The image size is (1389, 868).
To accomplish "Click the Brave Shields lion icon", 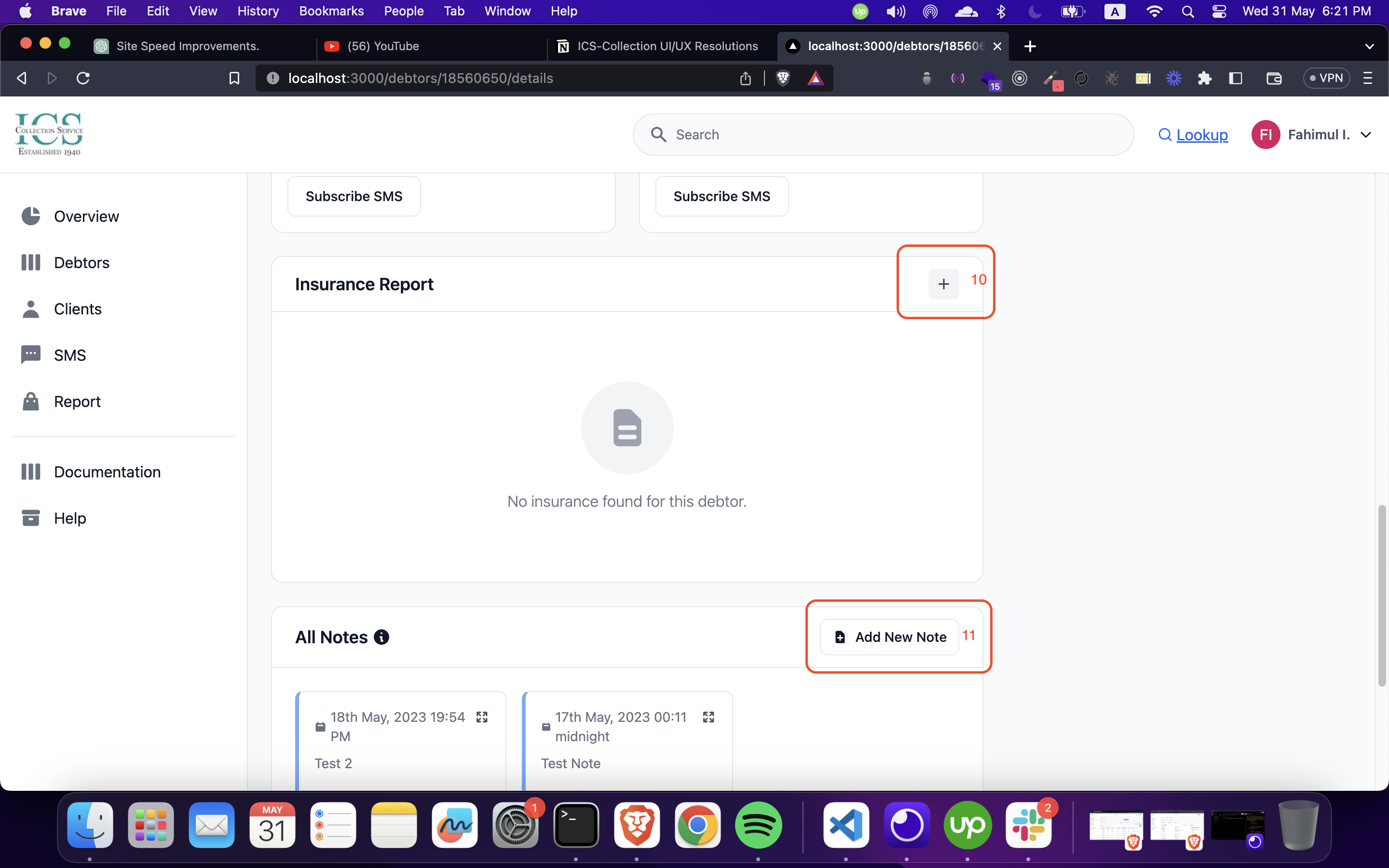I will point(783,78).
